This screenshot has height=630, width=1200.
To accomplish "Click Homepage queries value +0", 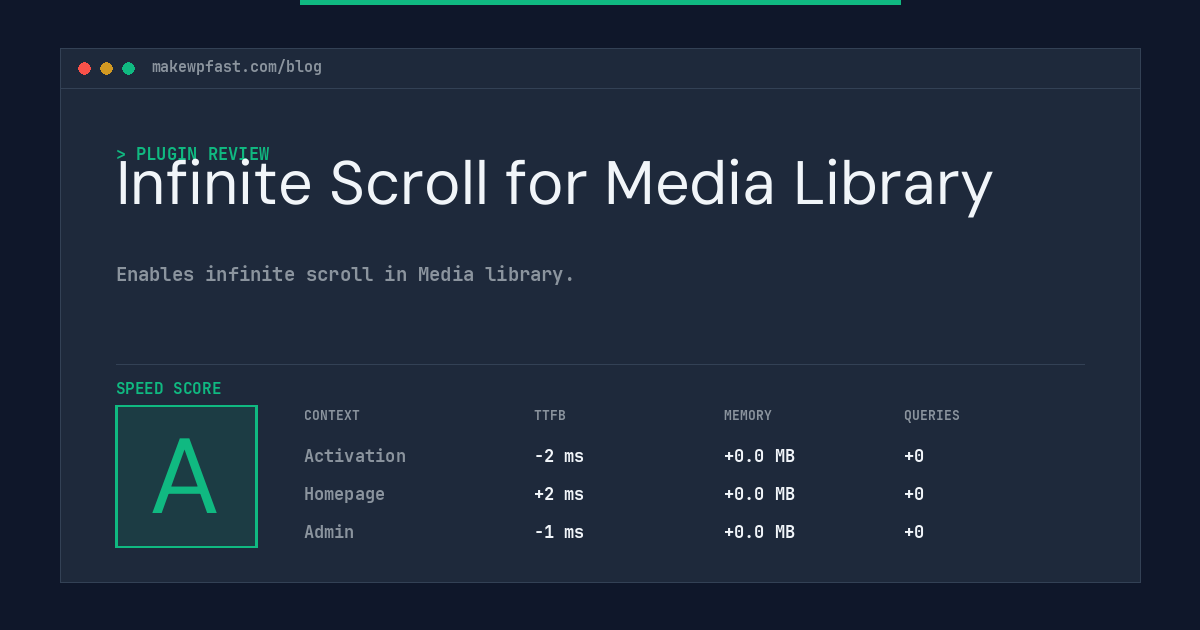I will [914, 494].
